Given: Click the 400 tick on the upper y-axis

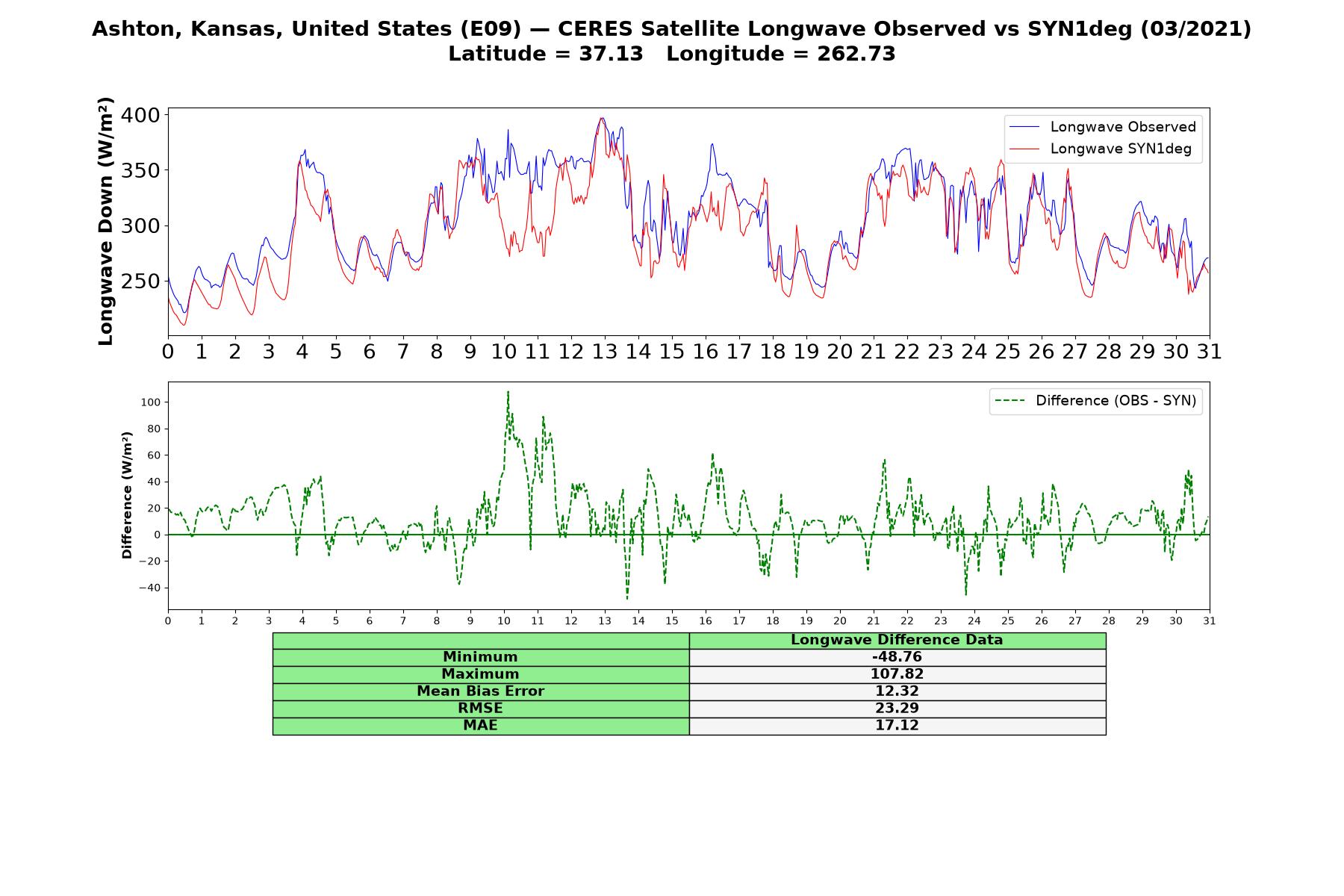Looking at the screenshot, I should pos(140,115).
